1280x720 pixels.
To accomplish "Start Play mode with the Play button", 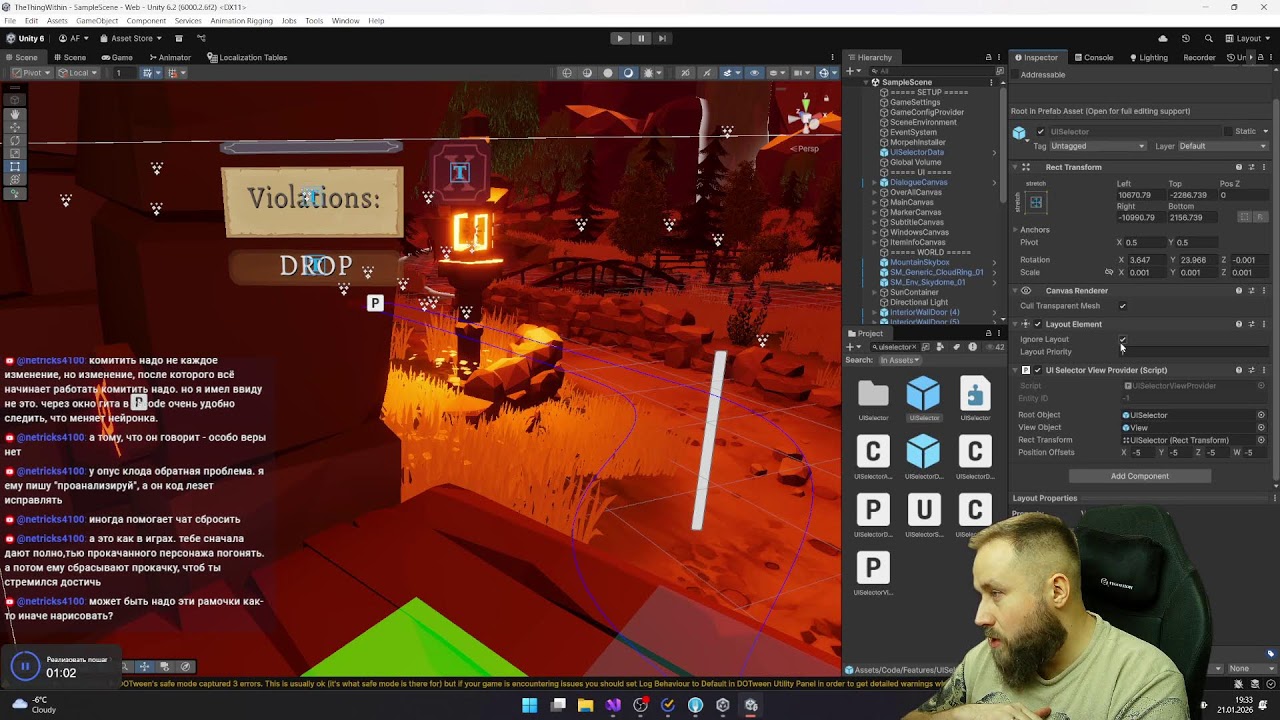I will coord(620,38).
